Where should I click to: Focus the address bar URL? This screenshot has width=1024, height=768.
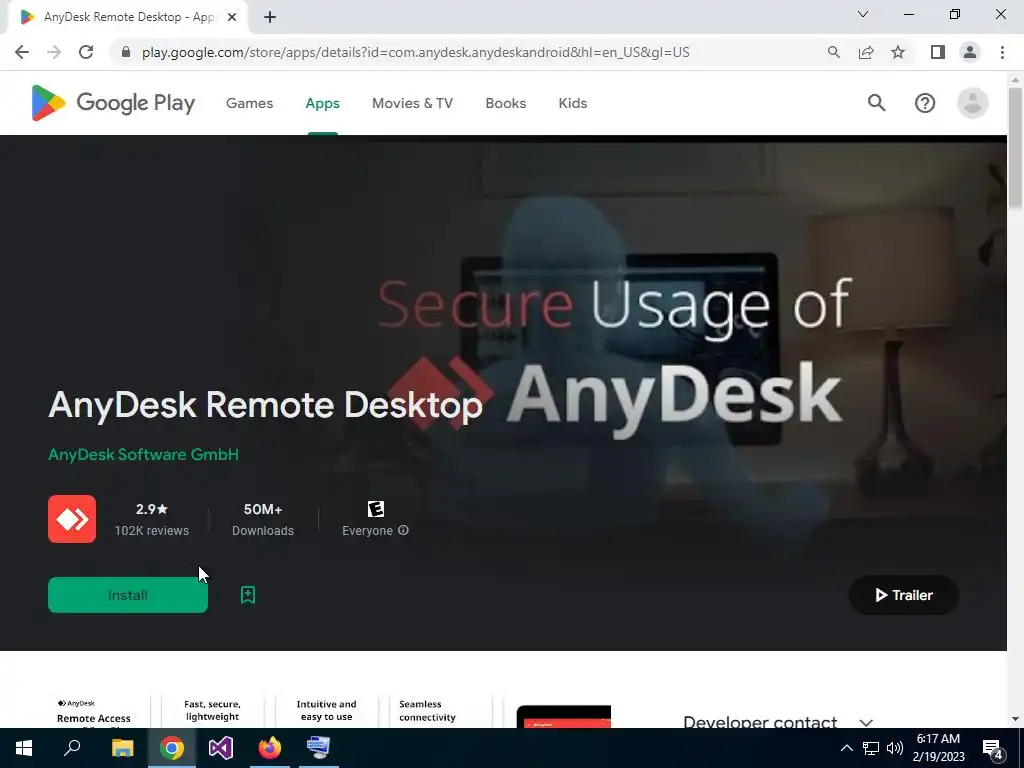(415, 52)
